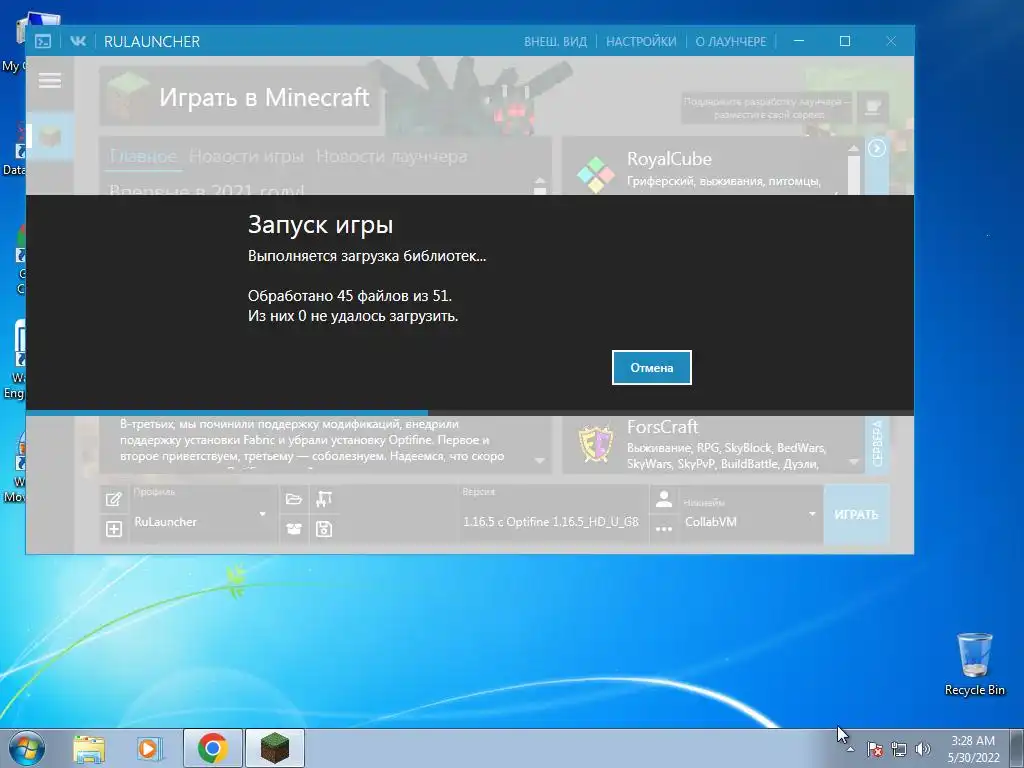Expand the RuLauncher profile dropdown

tap(263, 514)
